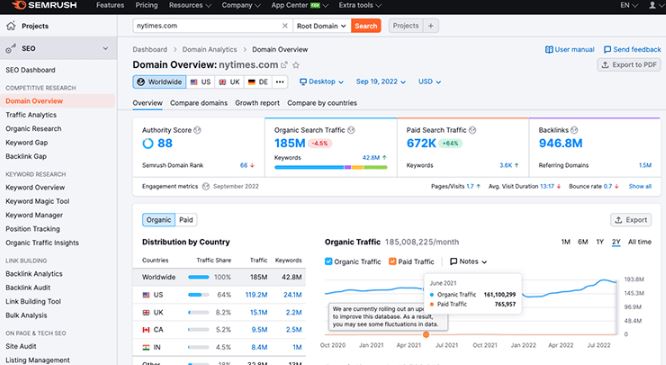Open Notes dropdown on chart
666x365 pixels.
pos(468,261)
